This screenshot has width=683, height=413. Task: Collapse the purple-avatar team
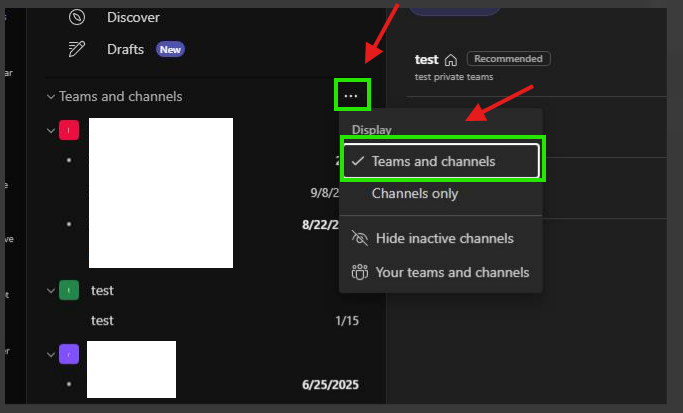51,355
